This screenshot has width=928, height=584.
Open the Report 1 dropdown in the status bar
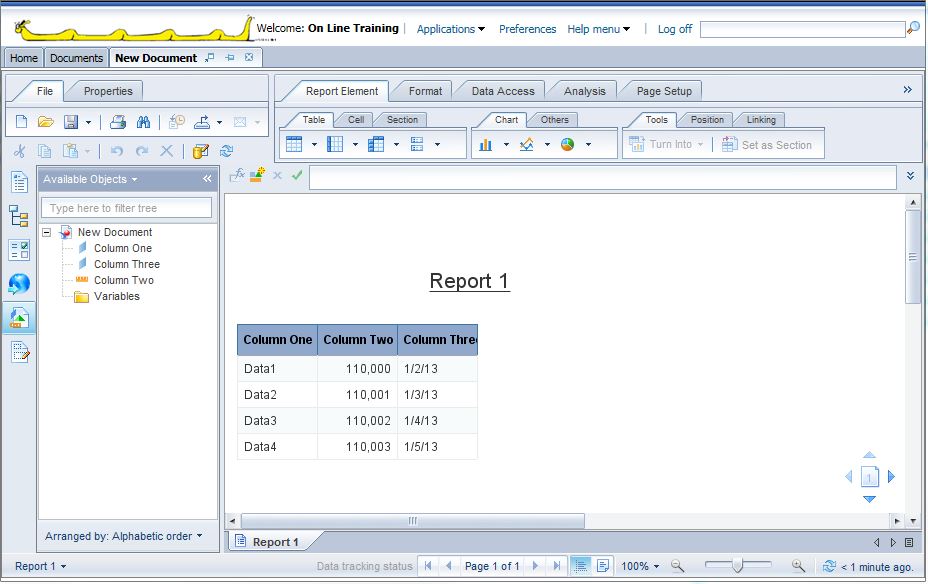[x=40, y=566]
